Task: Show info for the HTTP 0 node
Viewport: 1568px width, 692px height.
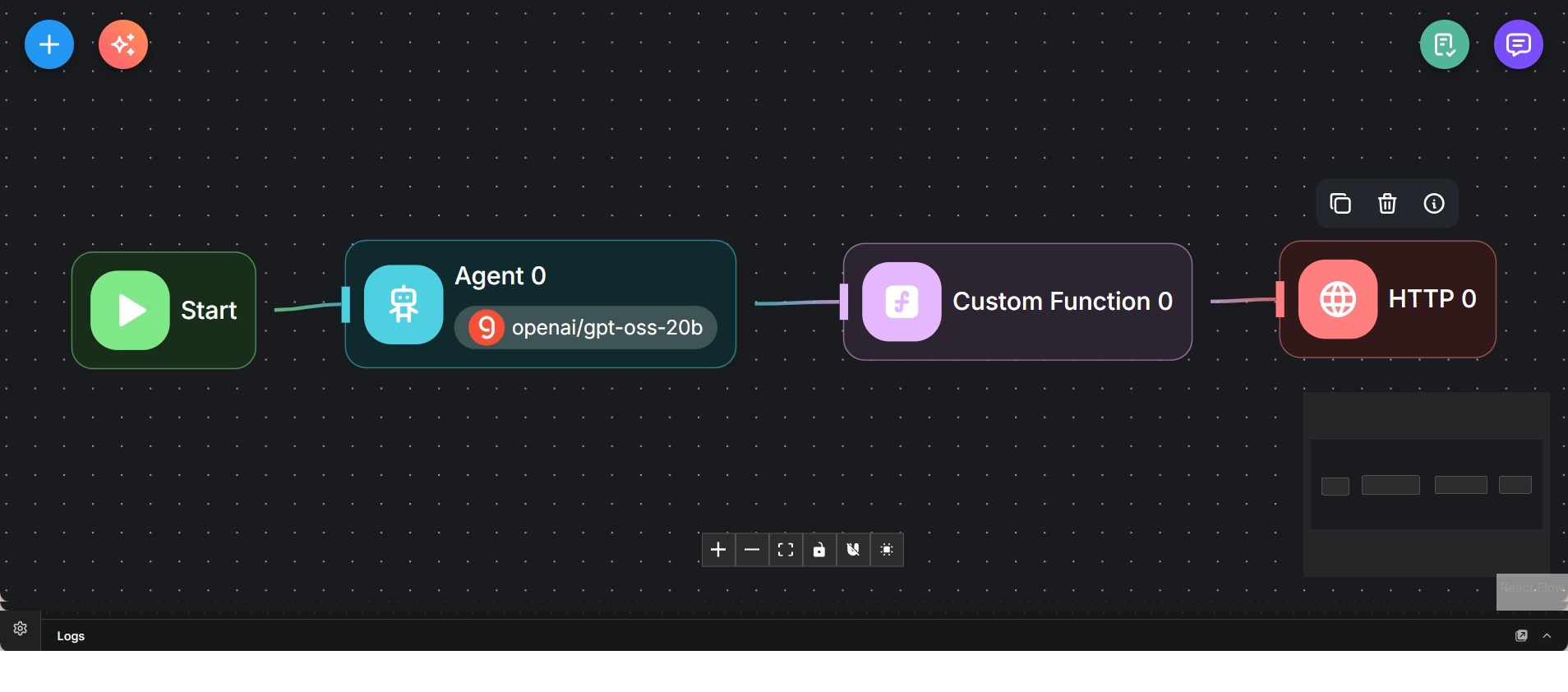Action: click(x=1434, y=204)
